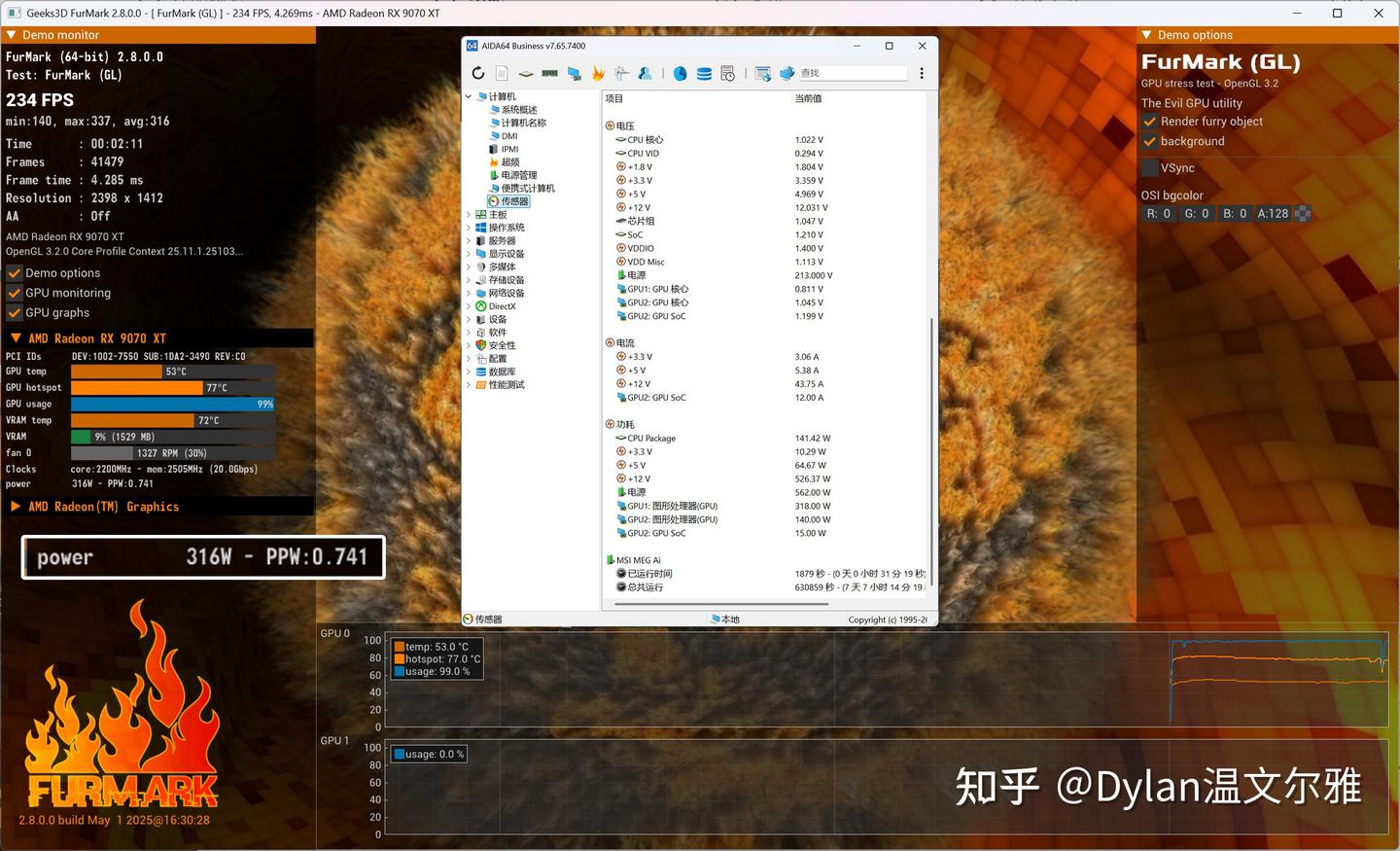Click the memory module toolbar icon in AIDA64
This screenshot has width=1400, height=851.
click(549, 73)
